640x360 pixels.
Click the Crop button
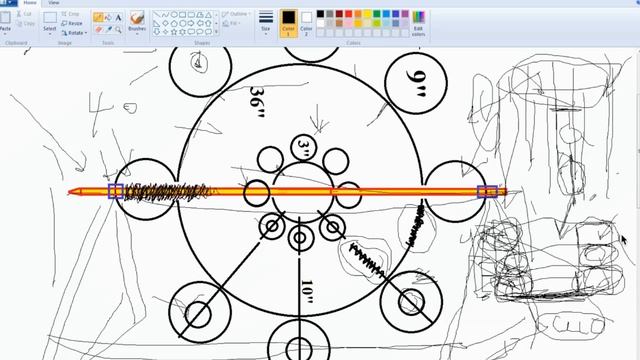[x=70, y=14]
